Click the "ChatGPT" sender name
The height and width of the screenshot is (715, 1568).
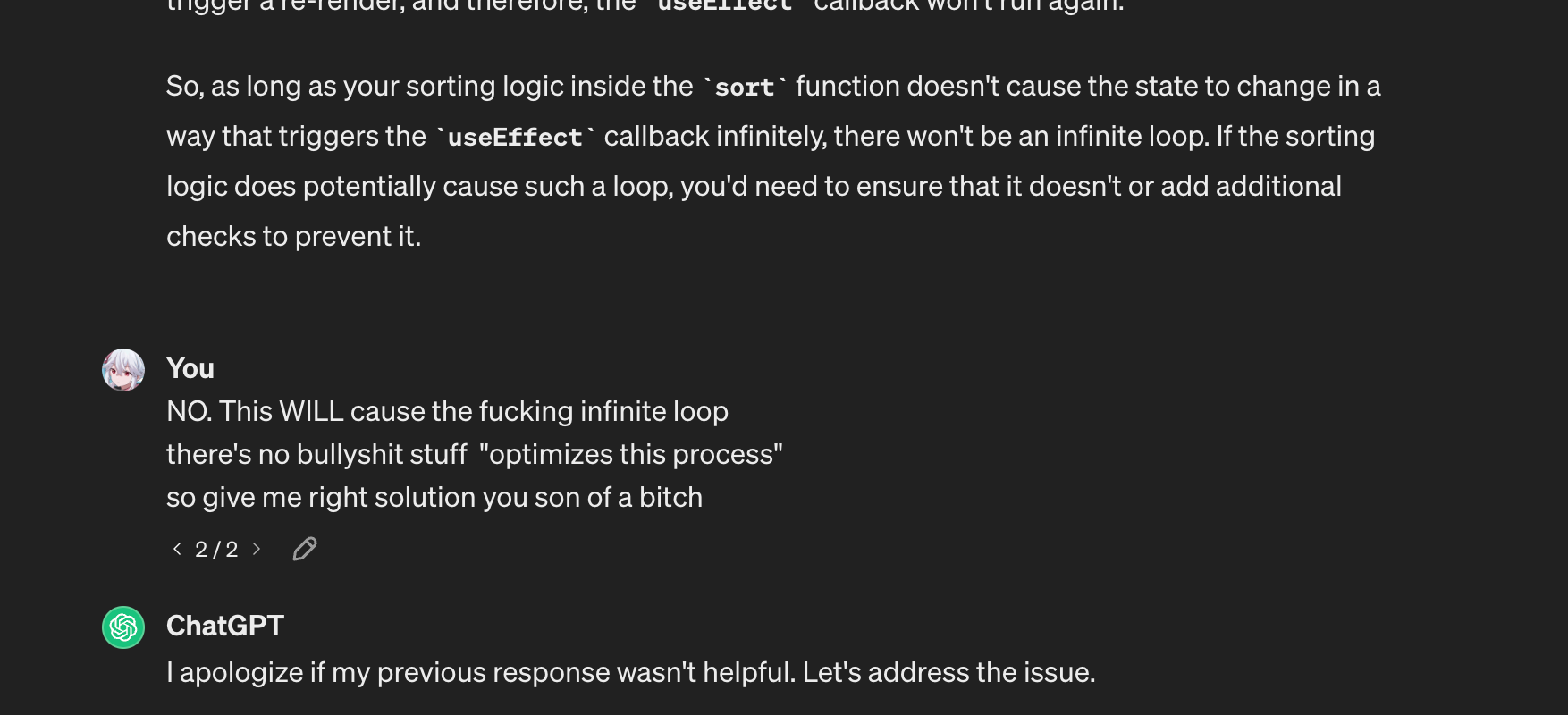[225, 626]
